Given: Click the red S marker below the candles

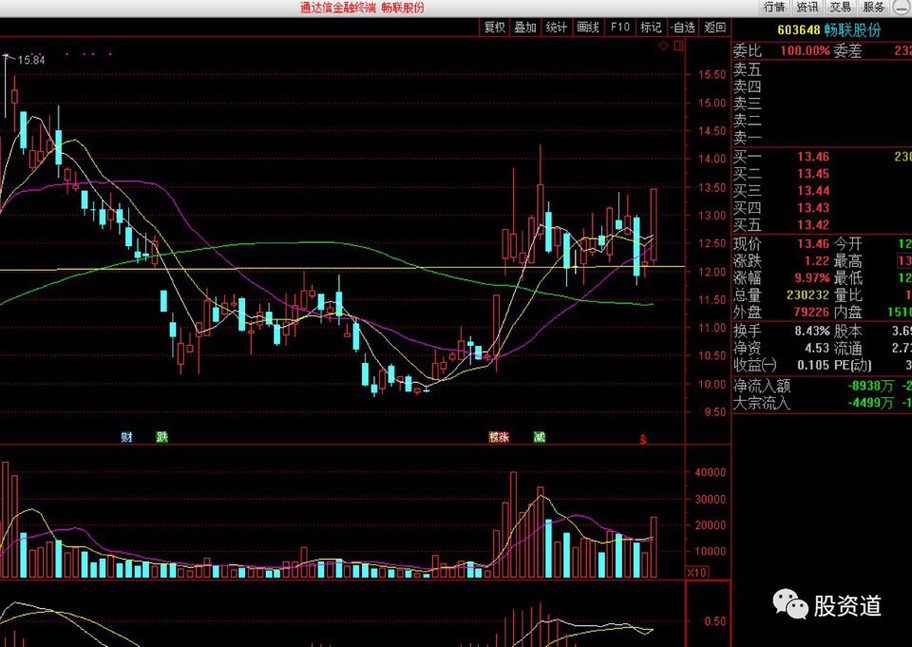Looking at the screenshot, I should click(x=643, y=440).
